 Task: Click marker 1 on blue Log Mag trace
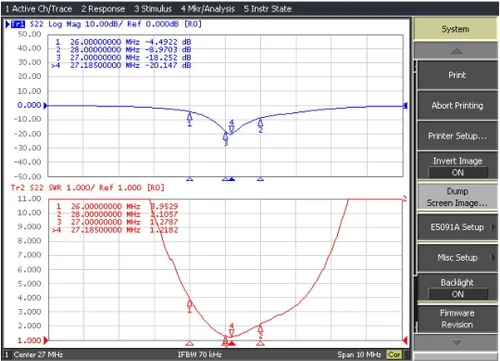(189, 119)
